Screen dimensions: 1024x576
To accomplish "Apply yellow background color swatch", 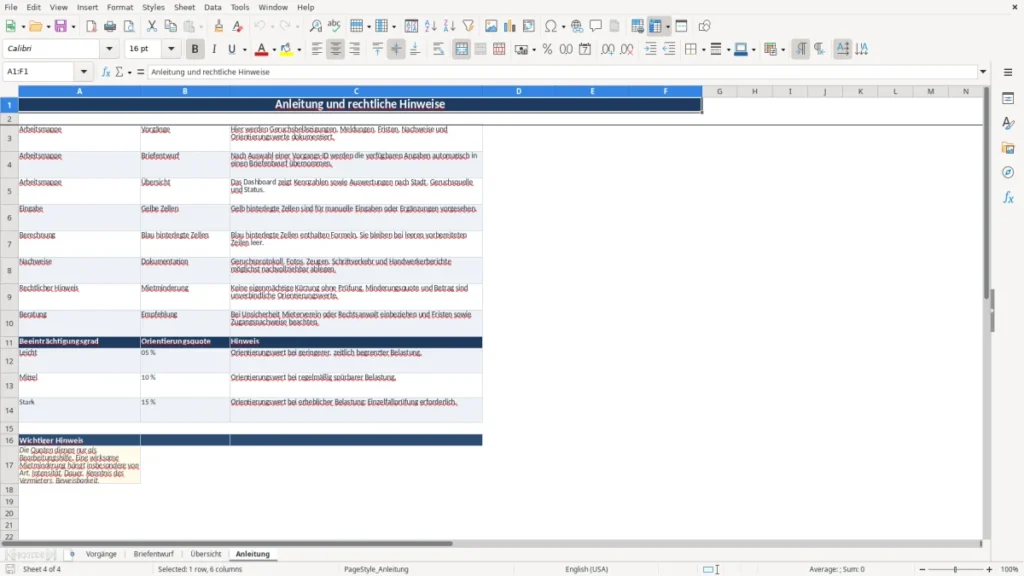I will 286,49.
